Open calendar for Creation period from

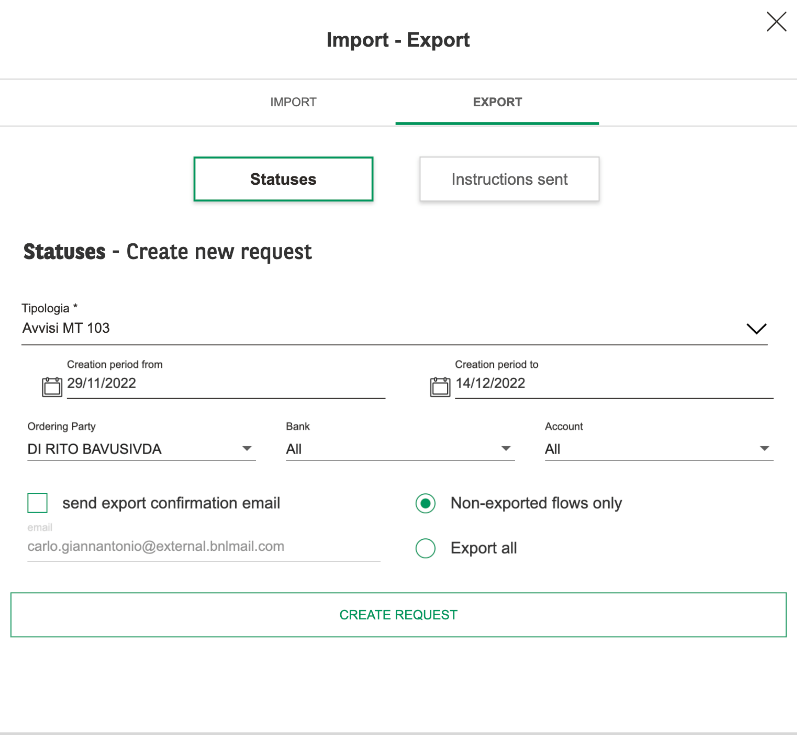pos(52,386)
